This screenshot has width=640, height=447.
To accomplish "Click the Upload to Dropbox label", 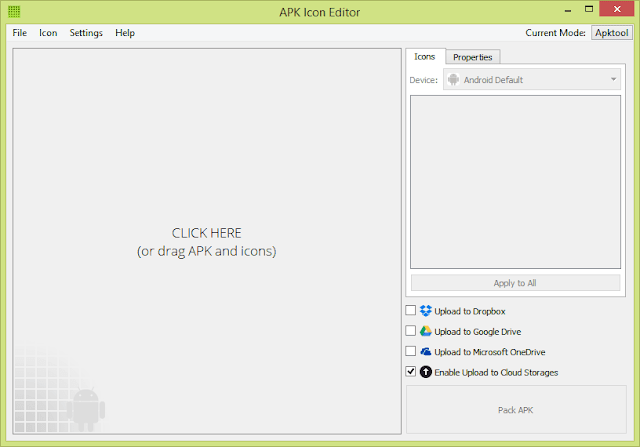I will [x=470, y=311].
